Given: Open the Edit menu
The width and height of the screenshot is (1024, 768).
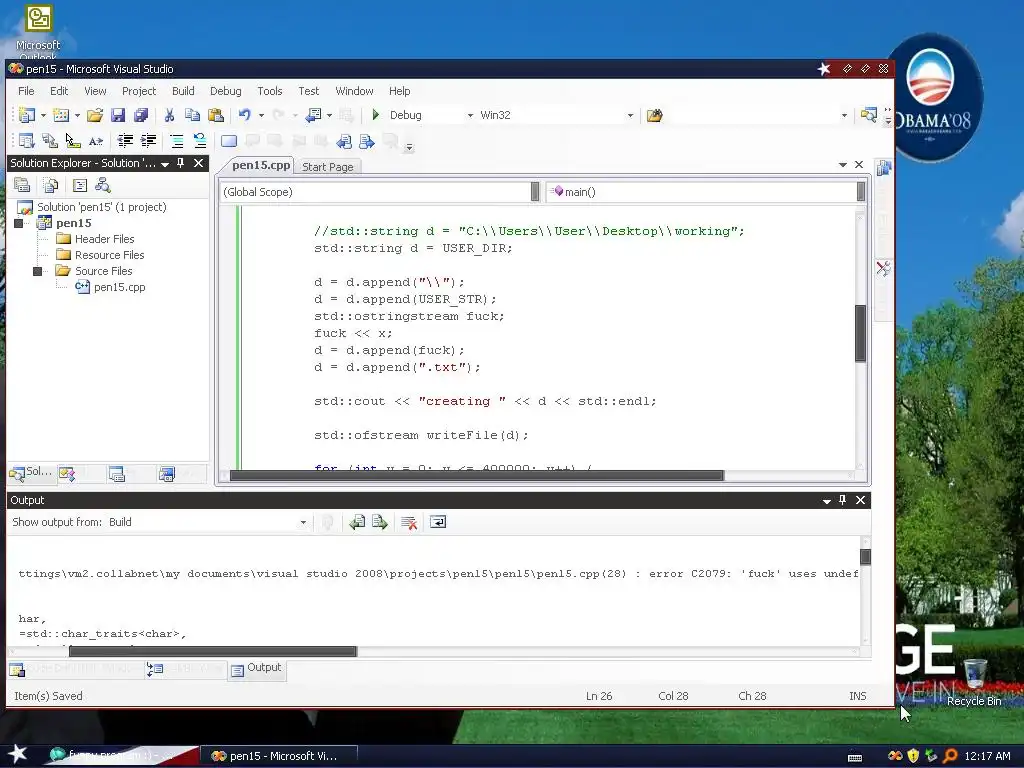Looking at the screenshot, I should [59, 91].
